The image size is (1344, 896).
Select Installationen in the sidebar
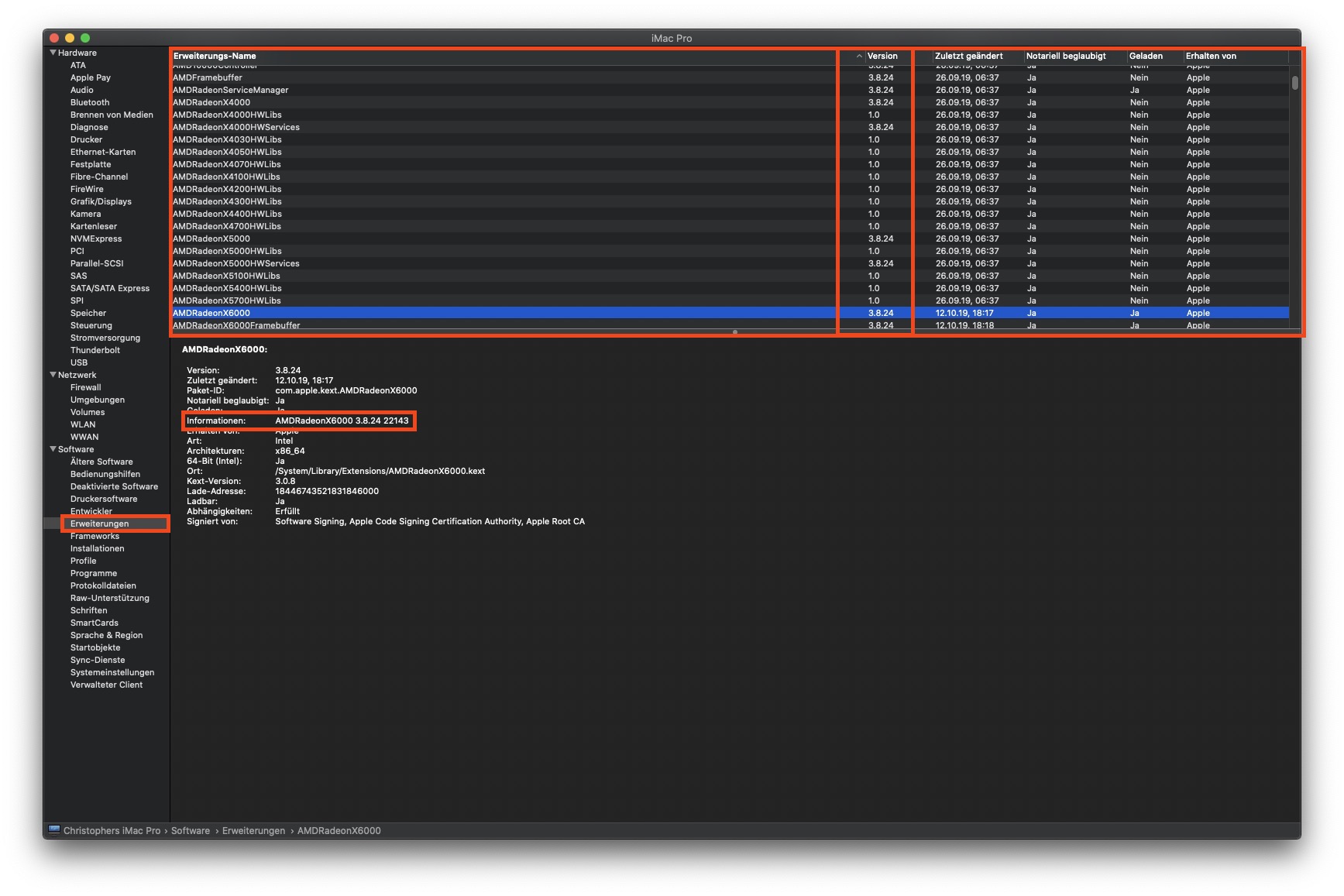98,548
